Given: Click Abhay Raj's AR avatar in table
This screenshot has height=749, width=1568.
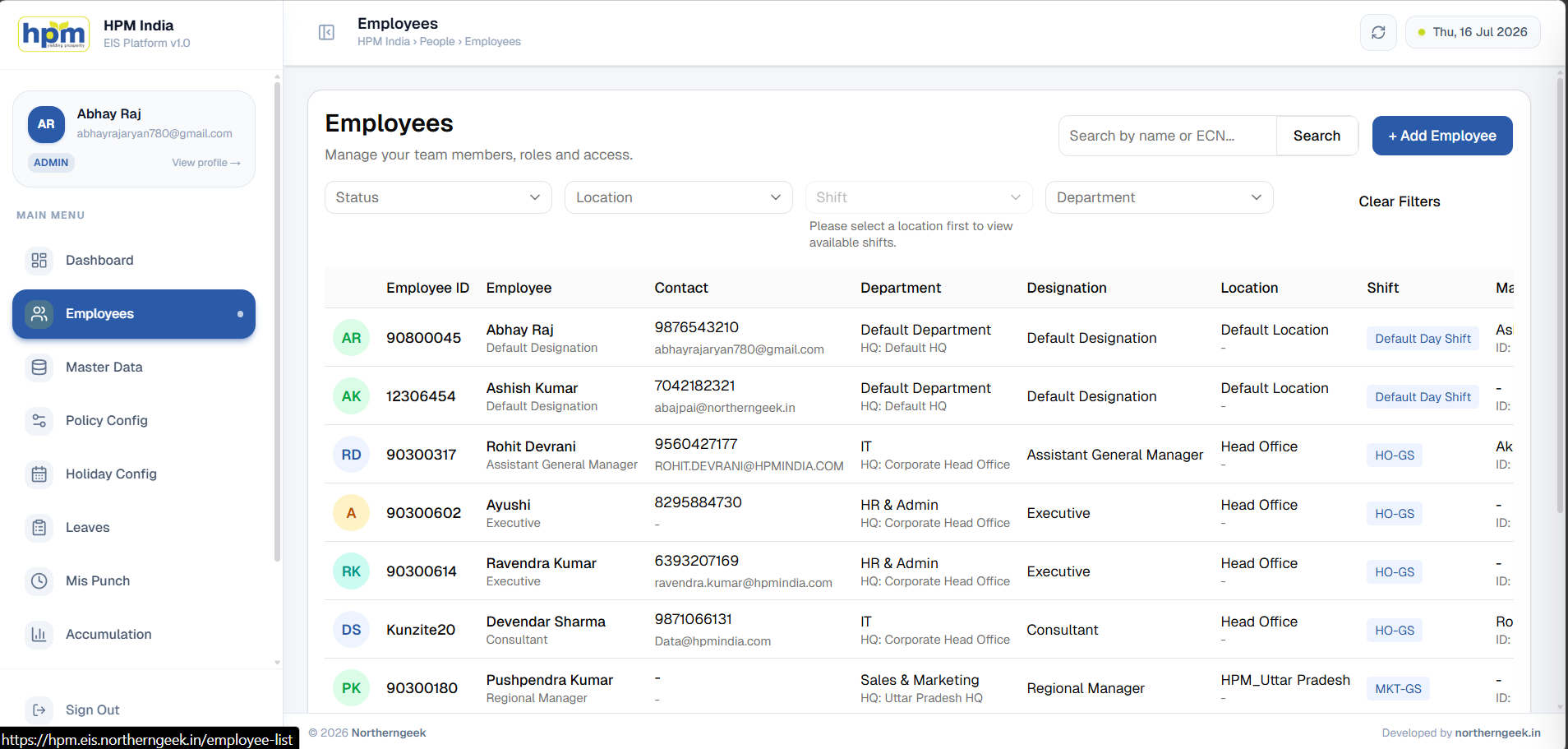Looking at the screenshot, I should click(x=351, y=338).
